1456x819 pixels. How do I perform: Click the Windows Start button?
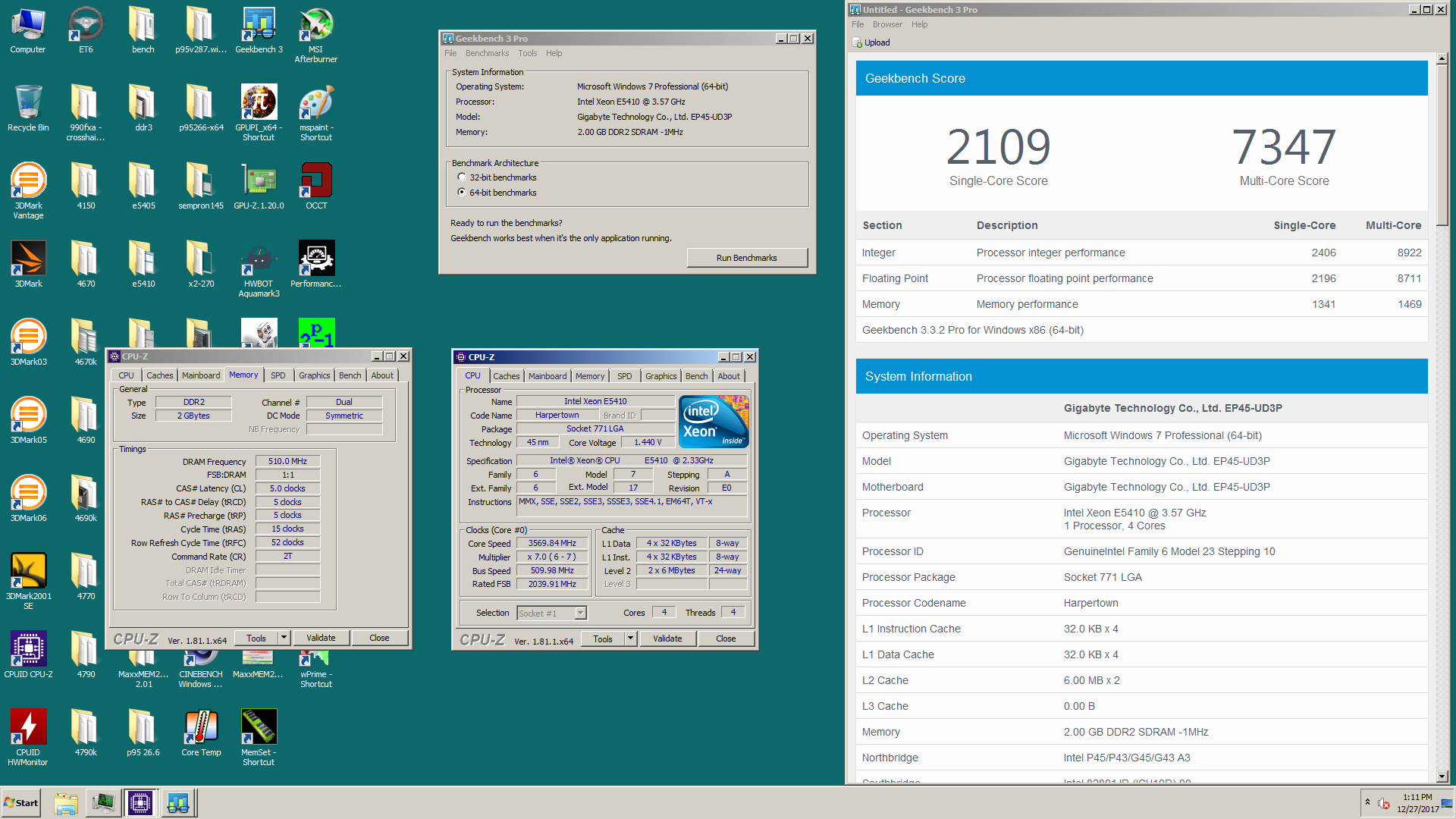tap(21, 803)
